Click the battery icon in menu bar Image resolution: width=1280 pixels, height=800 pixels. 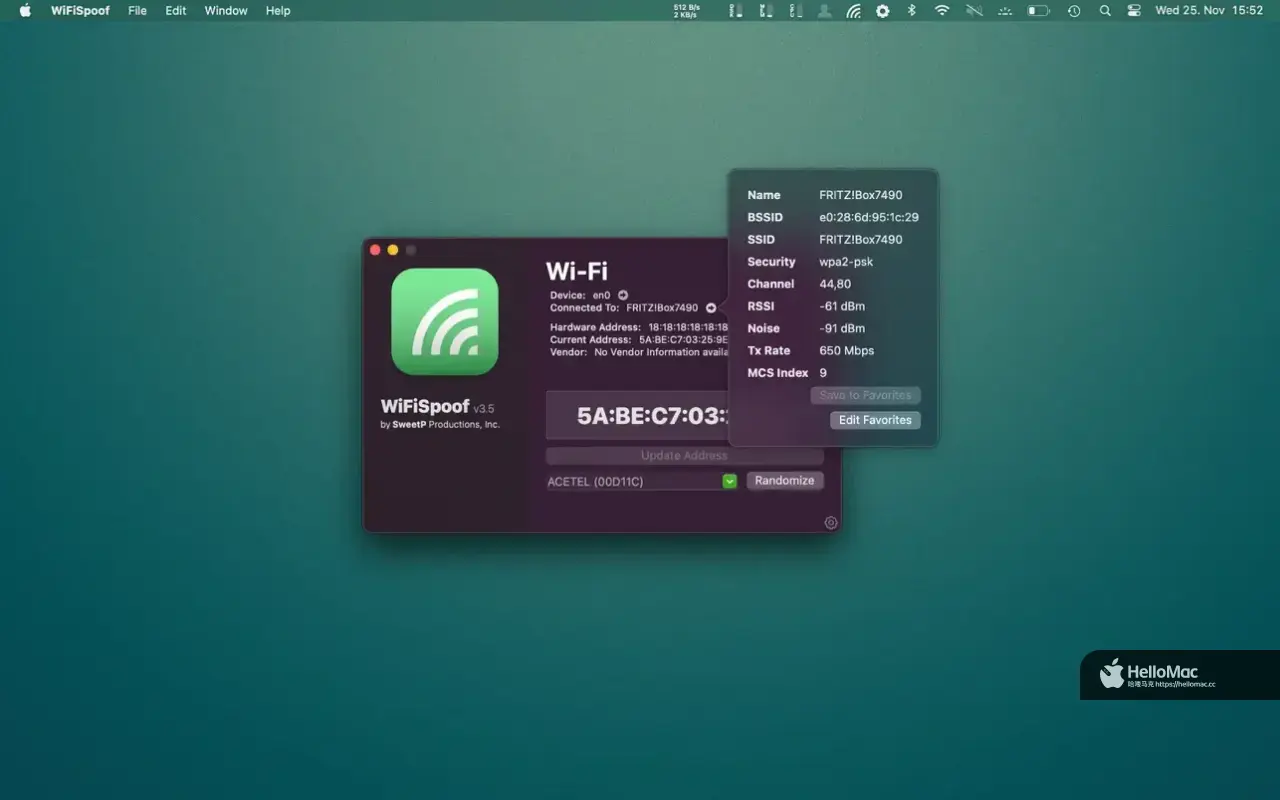tap(1039, 11)
